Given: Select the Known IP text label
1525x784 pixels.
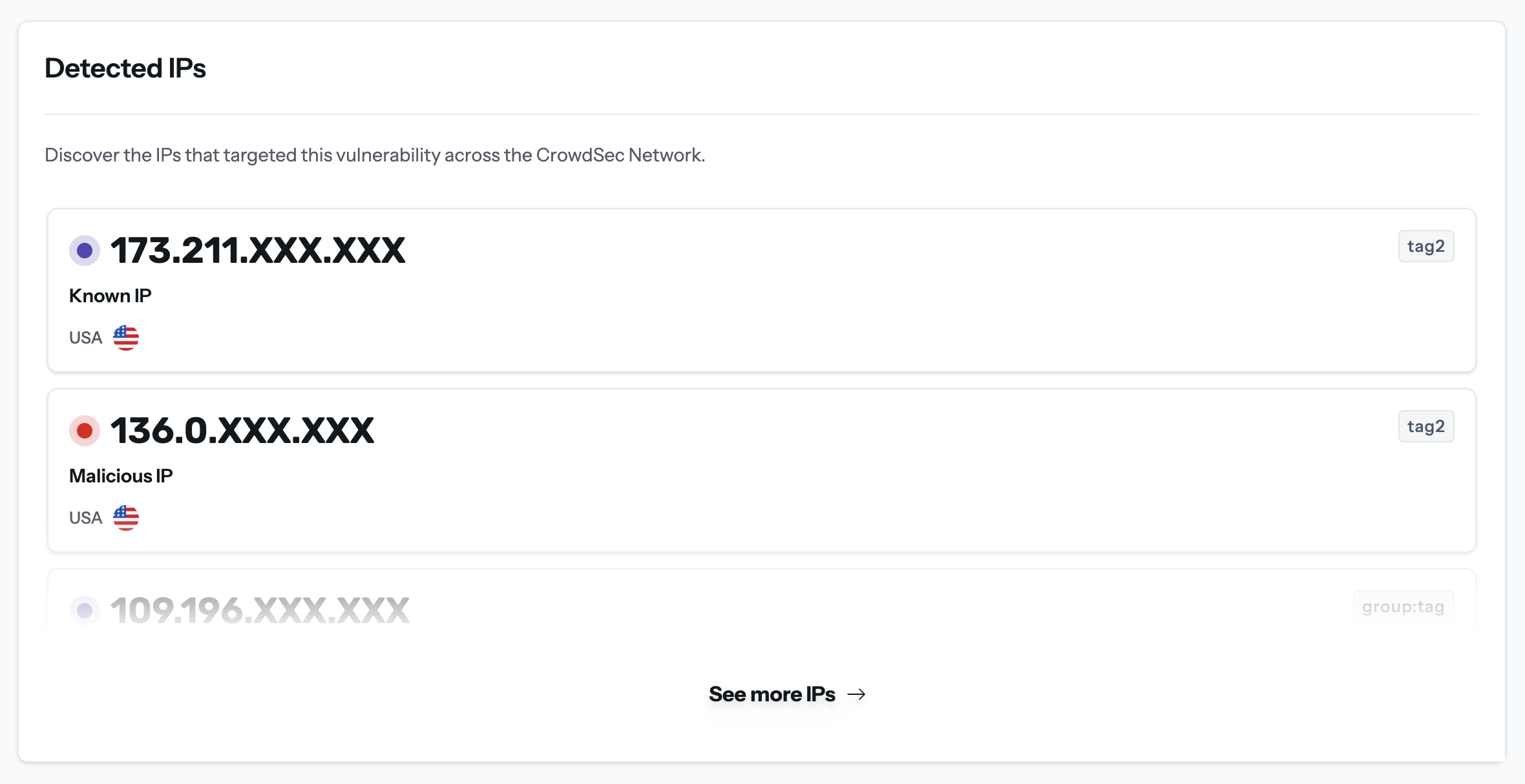Looking at the screenshot, I should tap(110, 295).
